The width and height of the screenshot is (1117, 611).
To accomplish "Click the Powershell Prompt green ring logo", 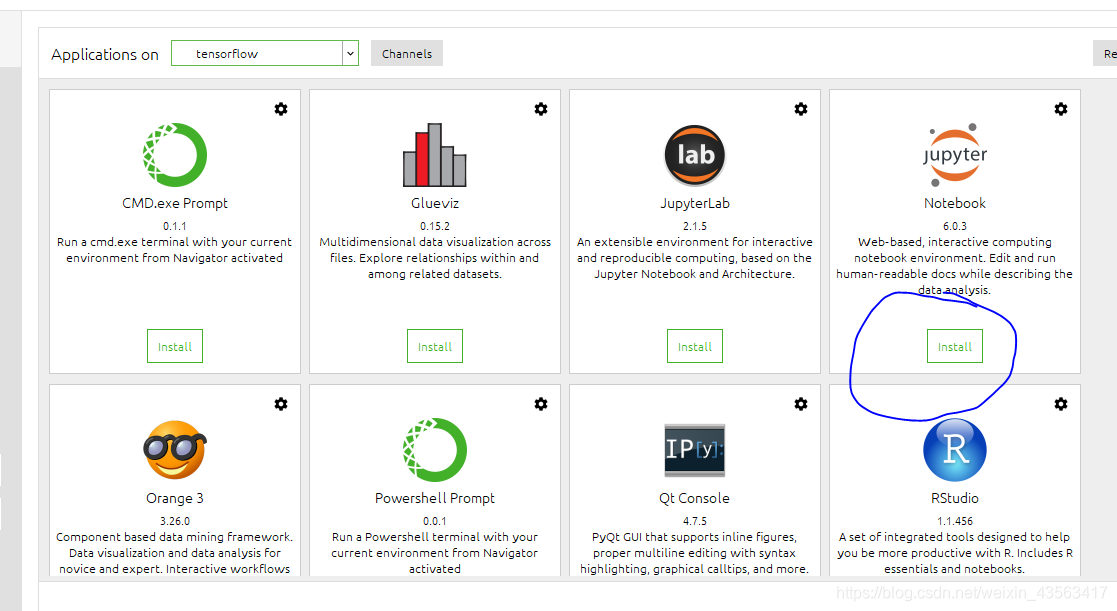I will (435, 449).
